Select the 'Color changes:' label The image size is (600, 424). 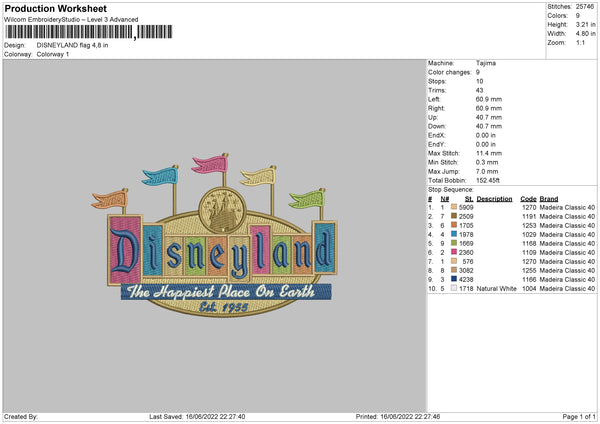(450, 72)
